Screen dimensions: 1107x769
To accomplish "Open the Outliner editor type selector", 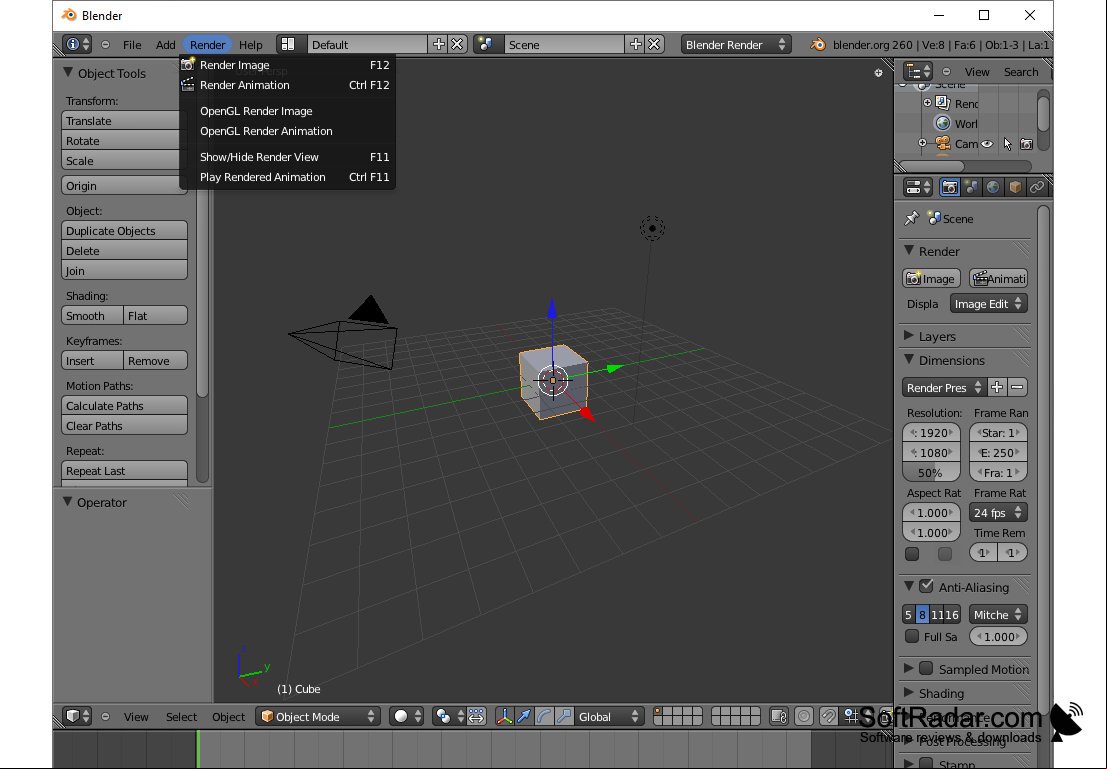I will pyautogui.click(x=918, y=71).
